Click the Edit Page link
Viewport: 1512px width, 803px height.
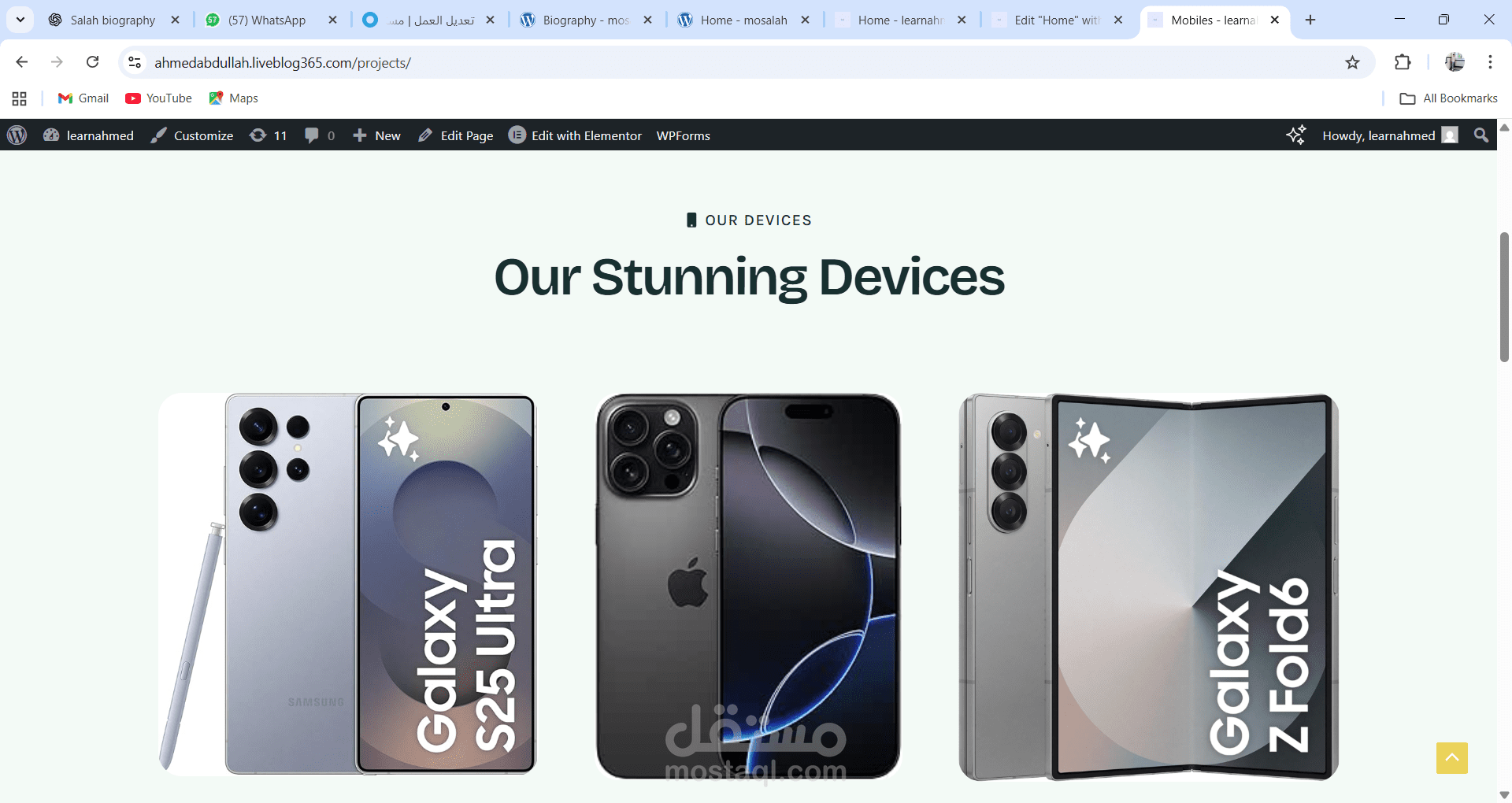456,135
